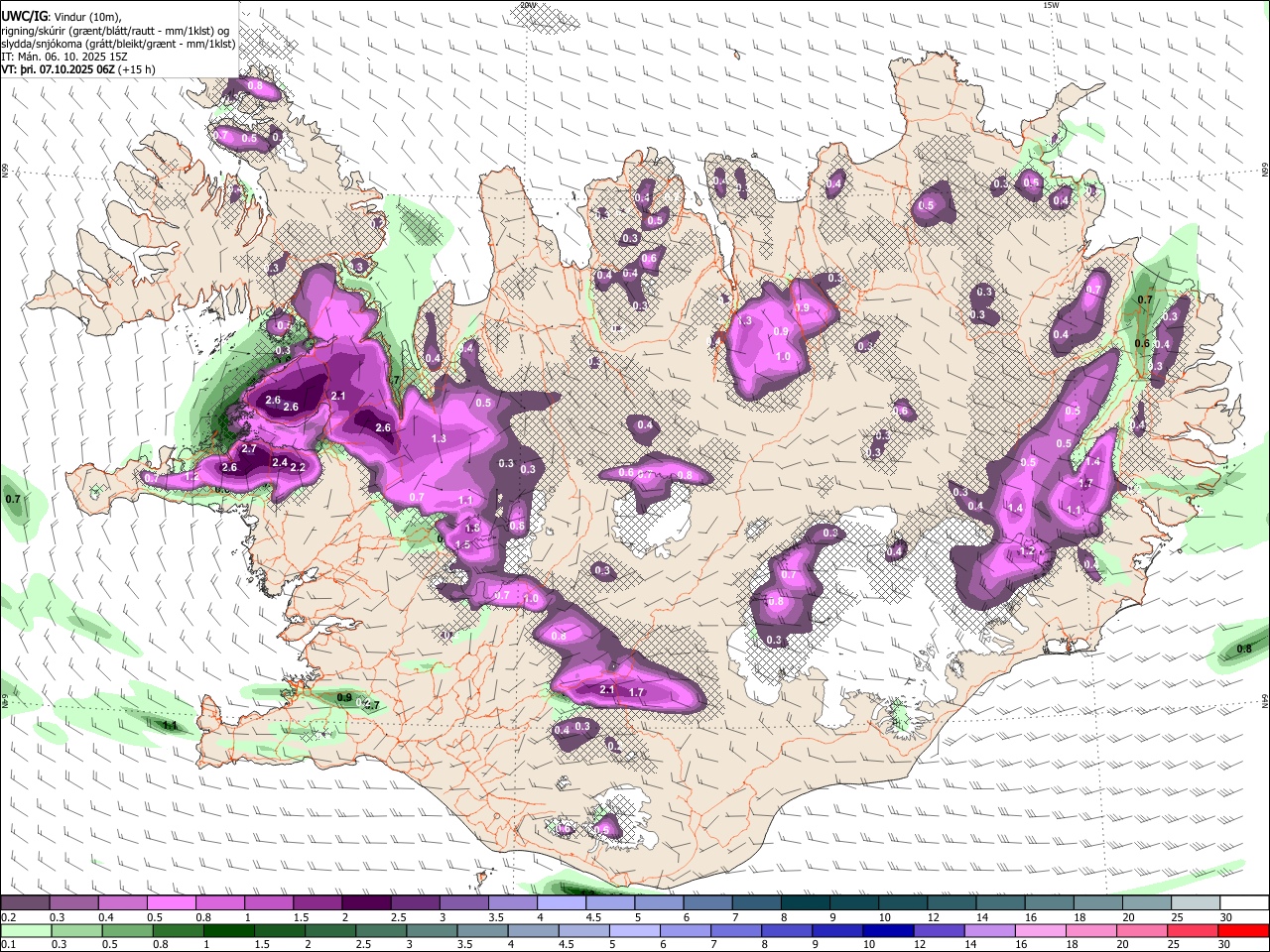
Task: Select the bright pink 0.5–0.8 snow legend swatch
Action: click(x=172, y=902)
